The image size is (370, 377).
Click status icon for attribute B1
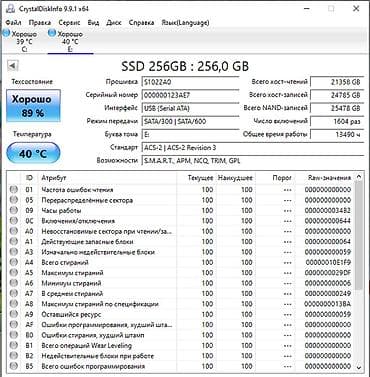(x=14, y=345)
